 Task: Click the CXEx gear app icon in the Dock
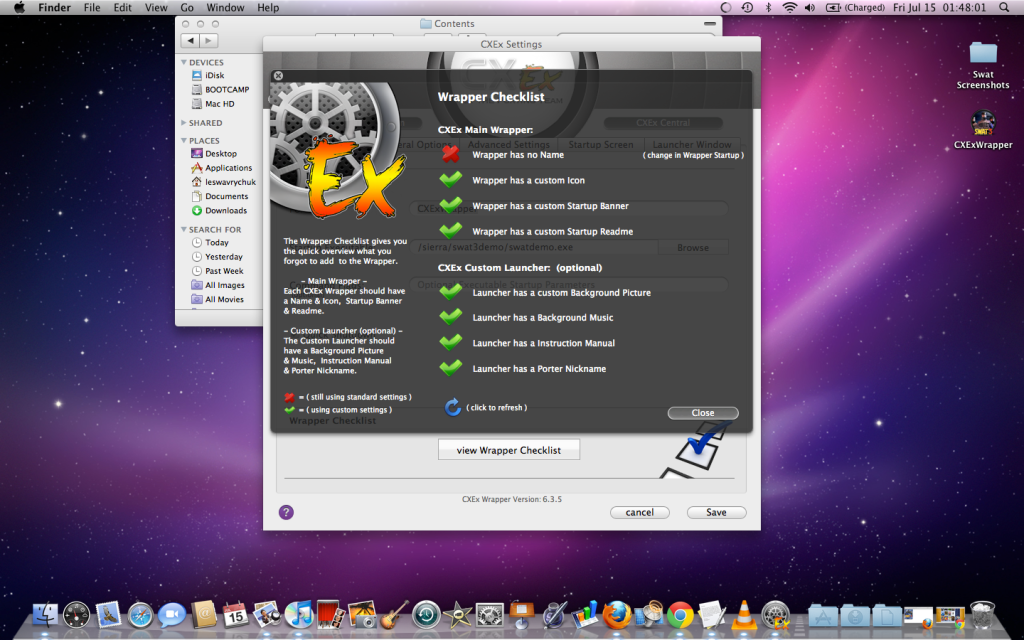pos(776,615)
